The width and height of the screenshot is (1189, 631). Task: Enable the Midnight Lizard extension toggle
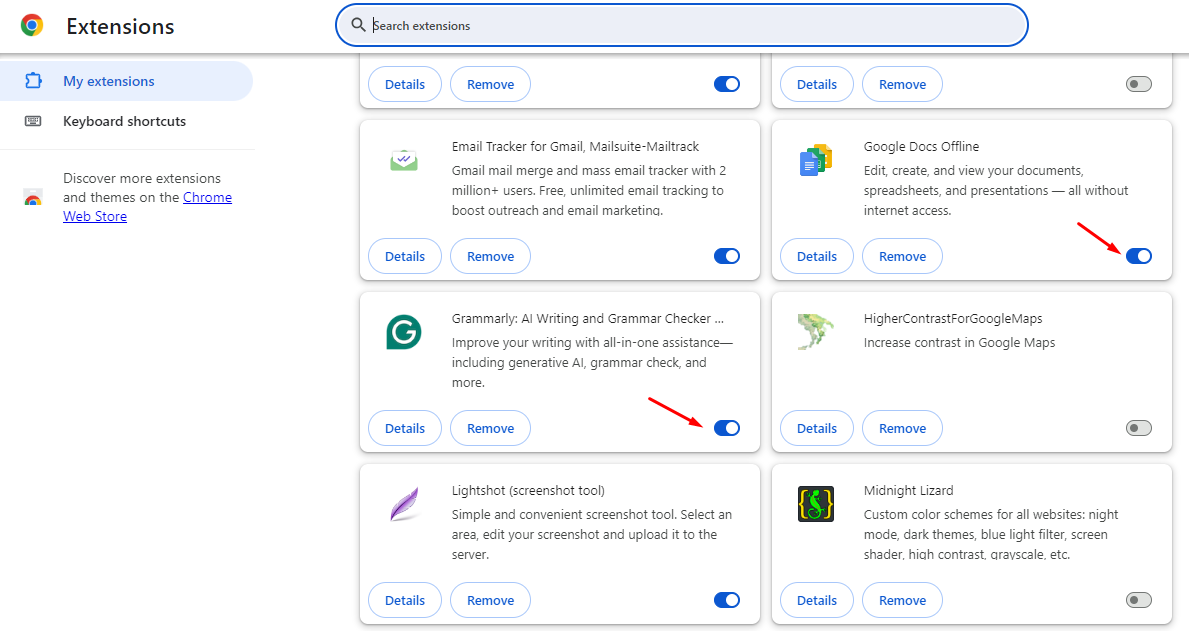click(1138, 600)
